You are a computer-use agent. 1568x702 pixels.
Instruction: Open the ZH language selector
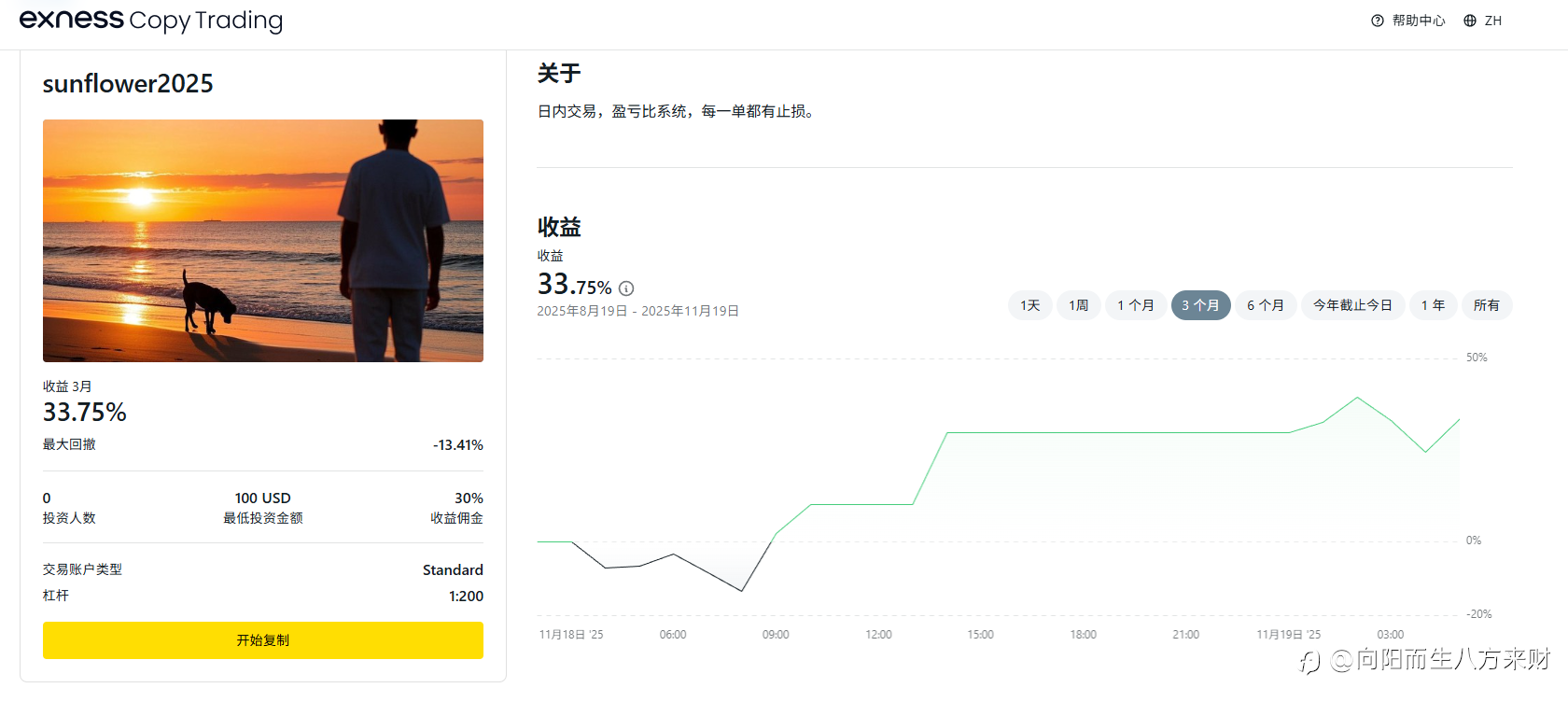[1493, 21]
